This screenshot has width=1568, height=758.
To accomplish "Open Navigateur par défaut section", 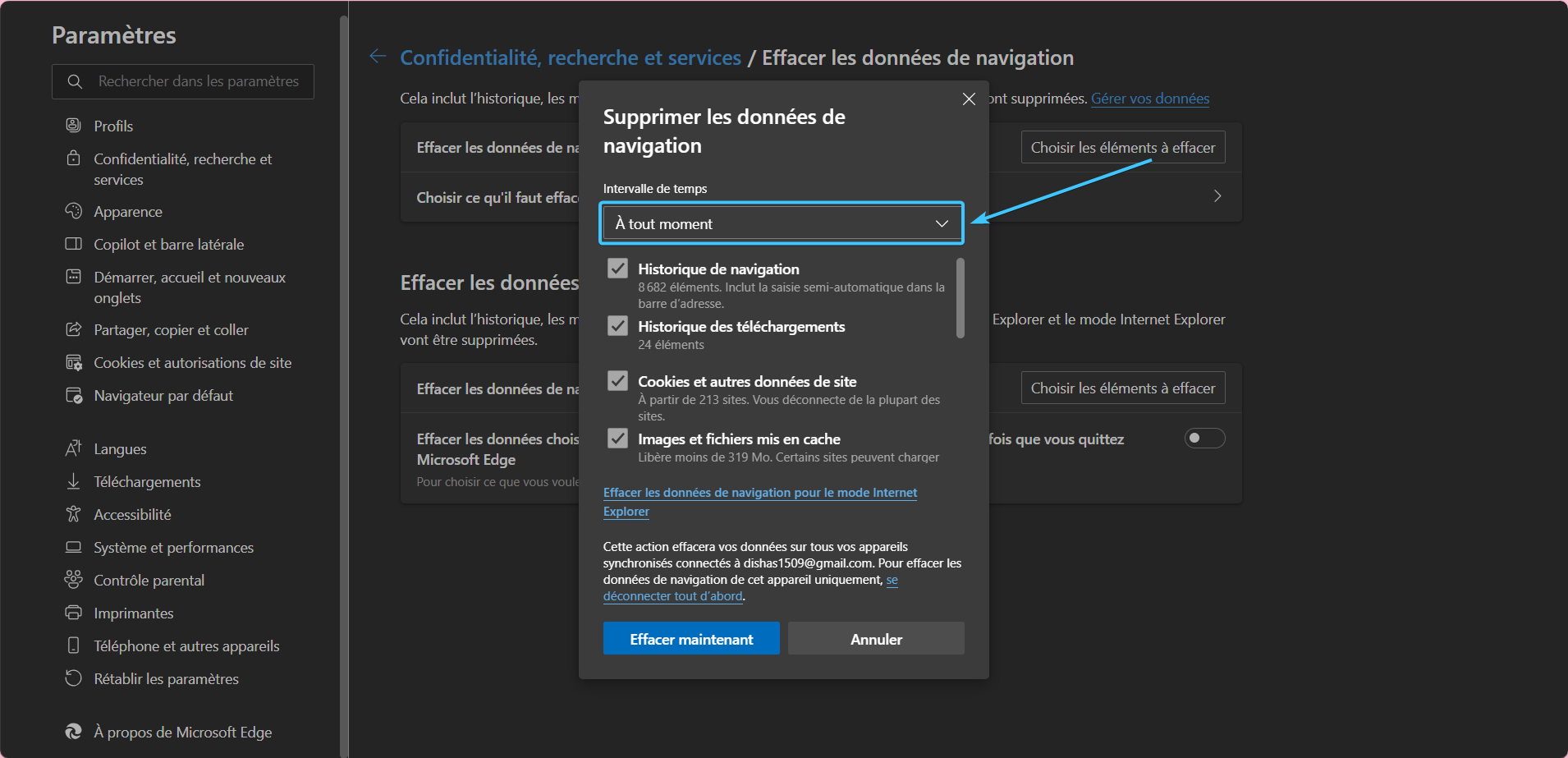I will click(x=163, y=395).
